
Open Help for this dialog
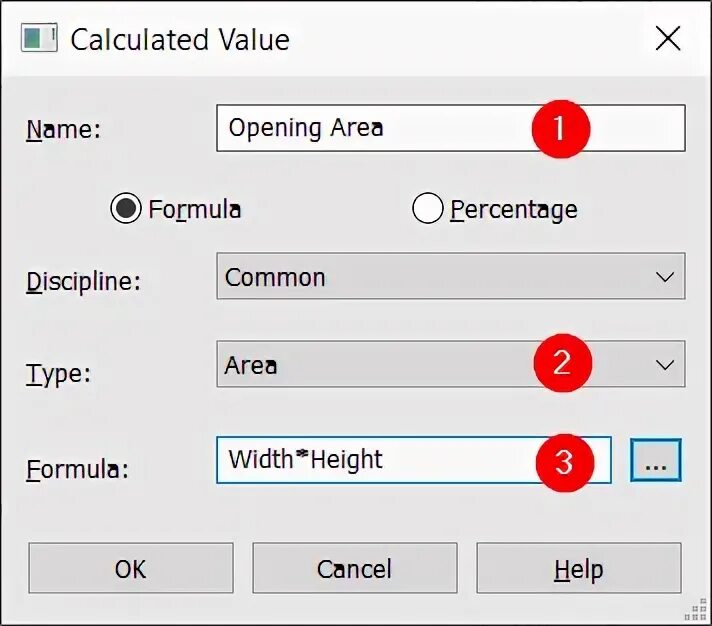tap(579, 568)
